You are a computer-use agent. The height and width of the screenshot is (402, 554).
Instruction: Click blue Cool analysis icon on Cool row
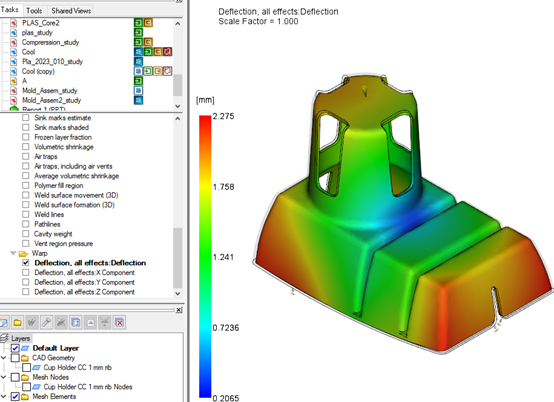pyautogui.click(x=138, y=52)
